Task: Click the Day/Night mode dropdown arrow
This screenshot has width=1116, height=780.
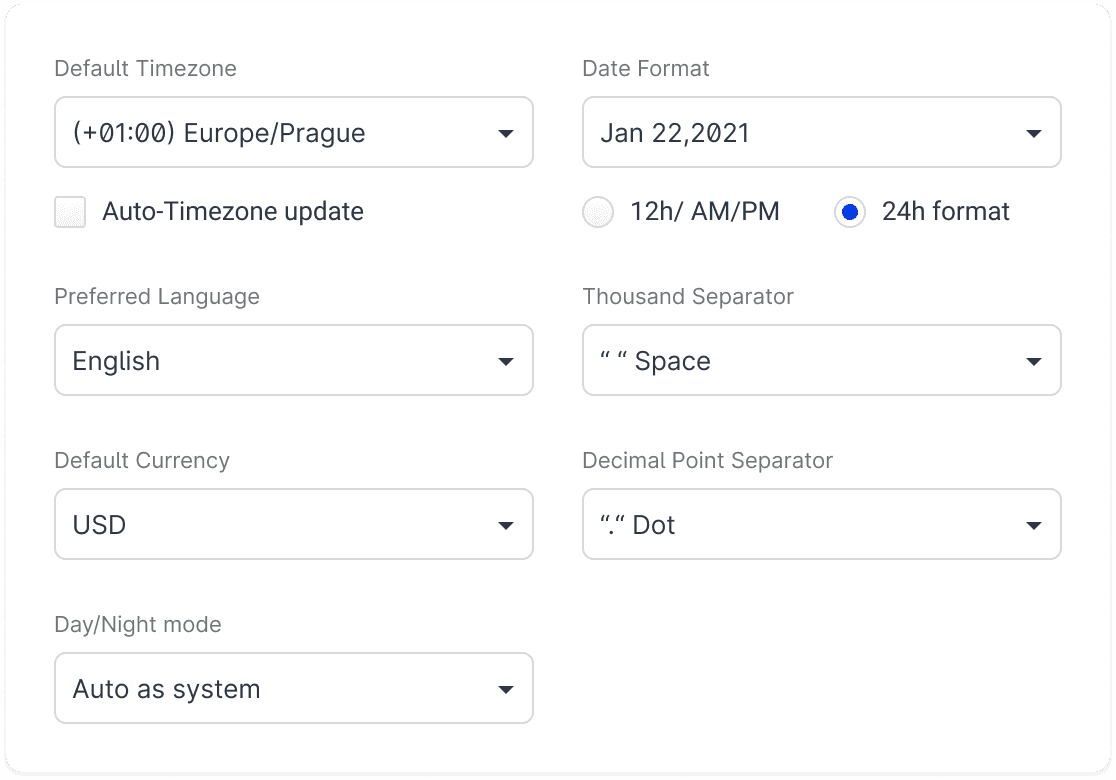Action: click(506, 689)
